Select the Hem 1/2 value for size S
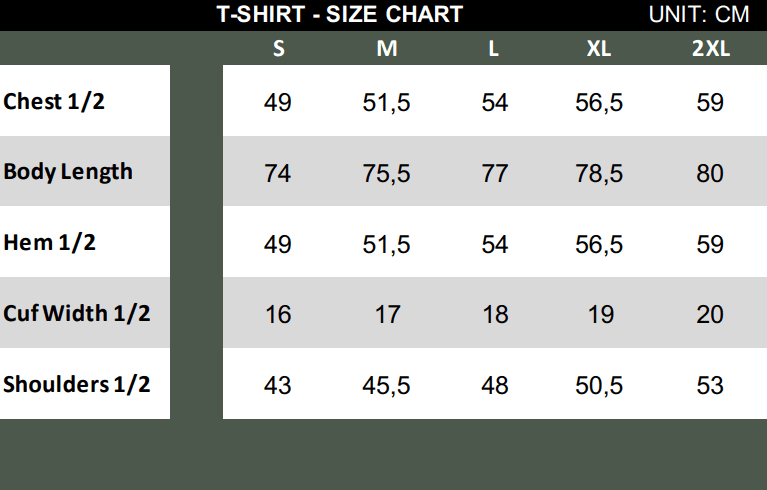 278,244
